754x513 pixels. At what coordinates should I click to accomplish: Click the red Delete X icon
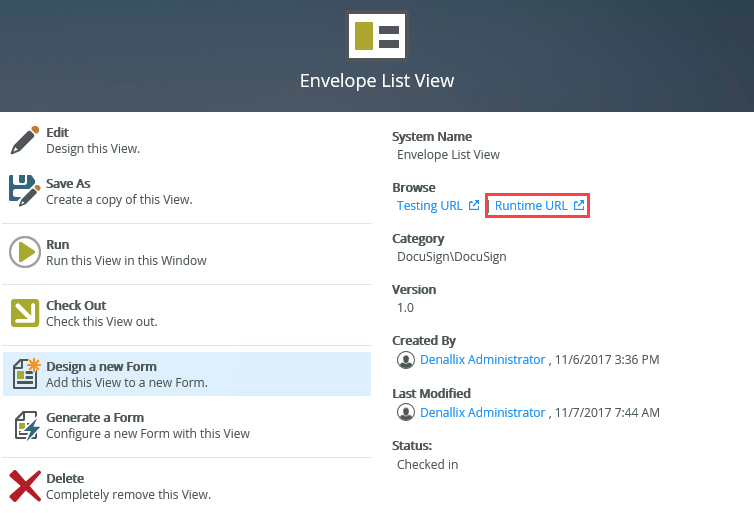(x=24, y=486)
